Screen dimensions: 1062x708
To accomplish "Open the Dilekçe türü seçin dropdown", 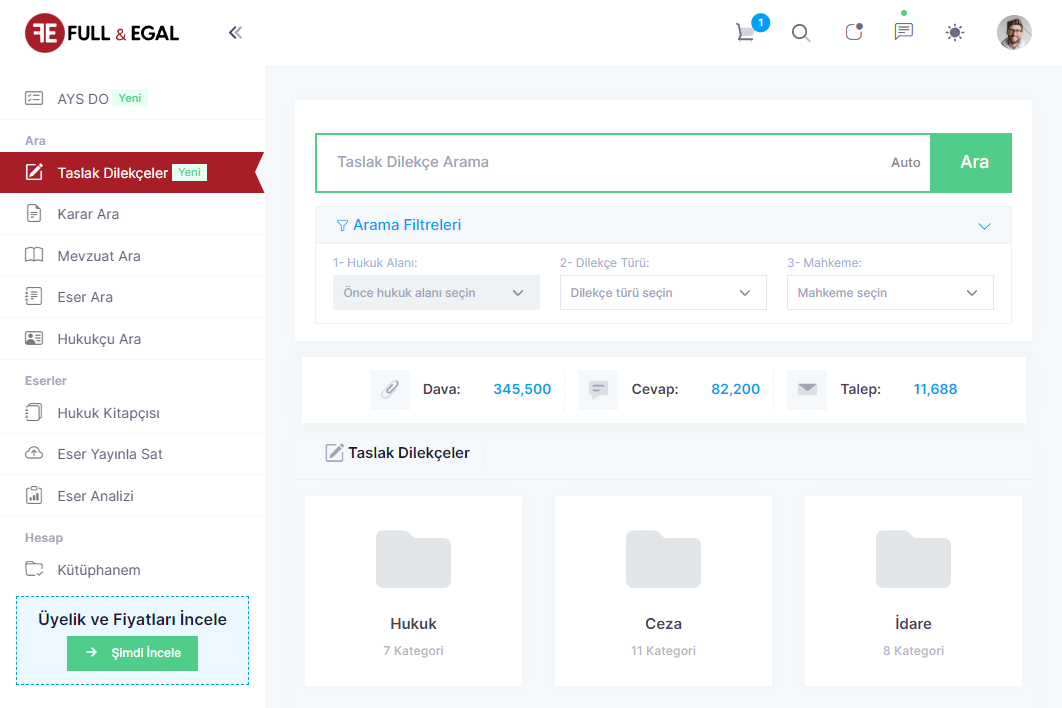I will click(x=662, y=293).
